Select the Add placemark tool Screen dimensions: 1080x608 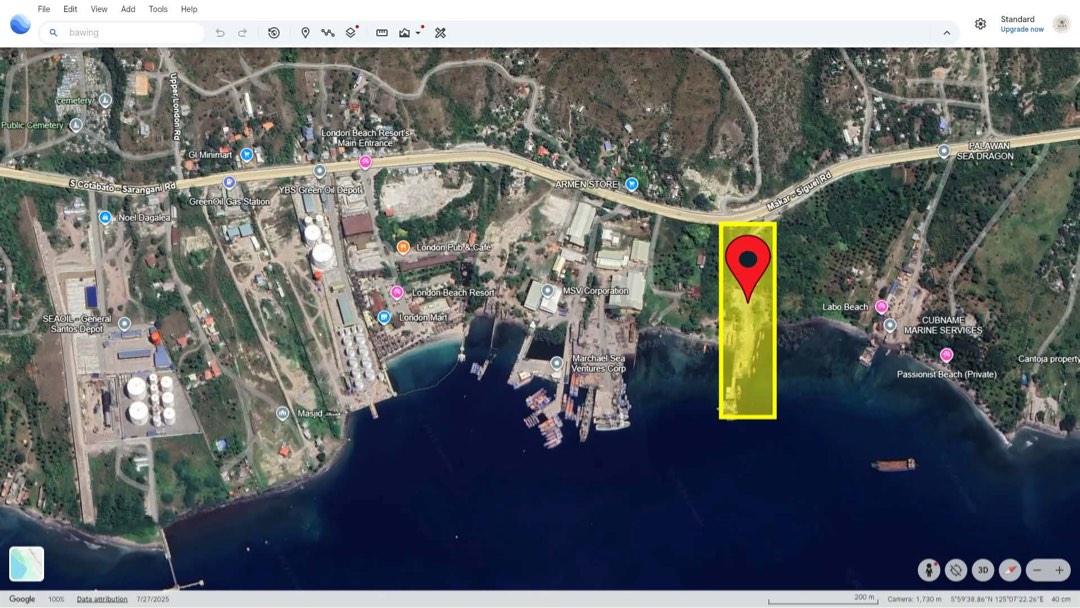pos(305,32)
